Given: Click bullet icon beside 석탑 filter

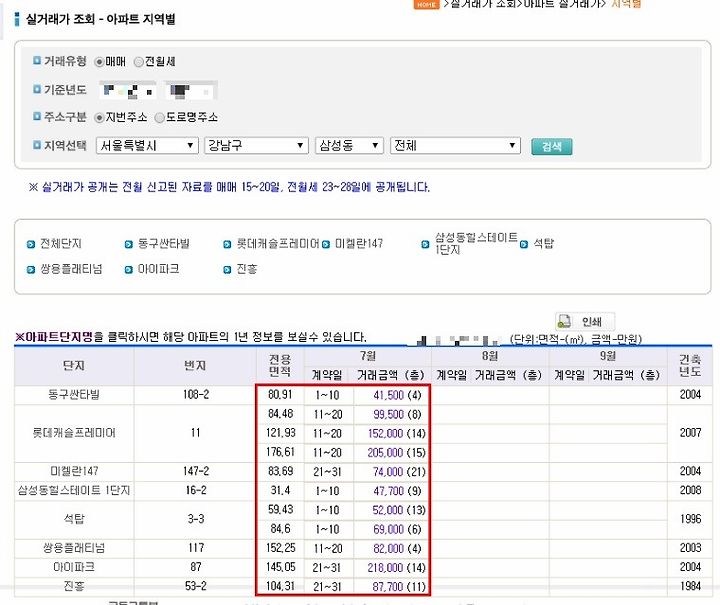Looking at the screenshot, I should click(524, 245).
